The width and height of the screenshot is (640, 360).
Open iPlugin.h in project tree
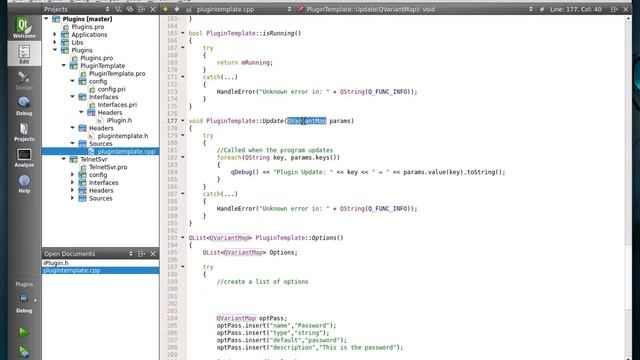[119, 120]
